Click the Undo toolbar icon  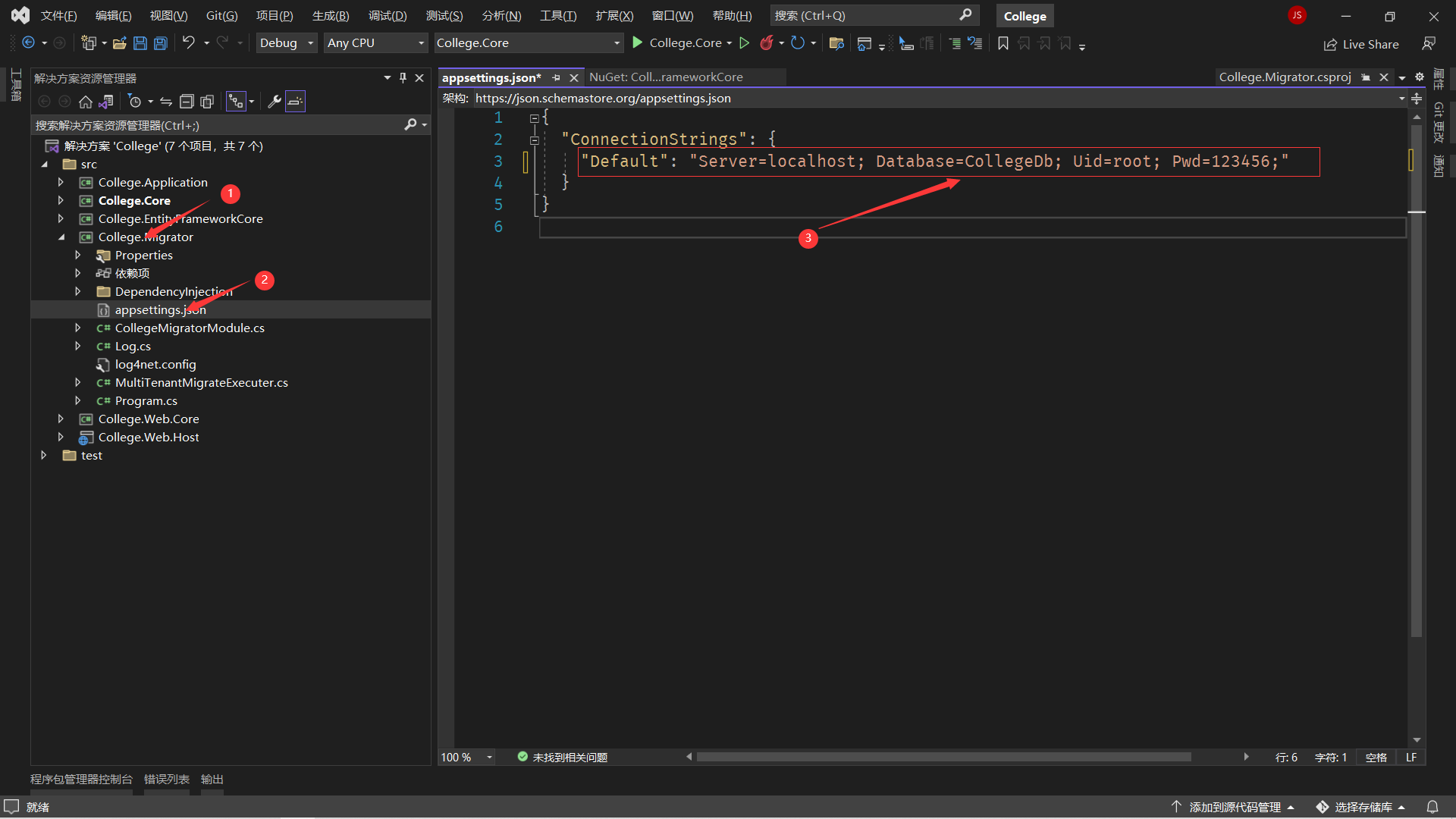[x=189, y=43]
